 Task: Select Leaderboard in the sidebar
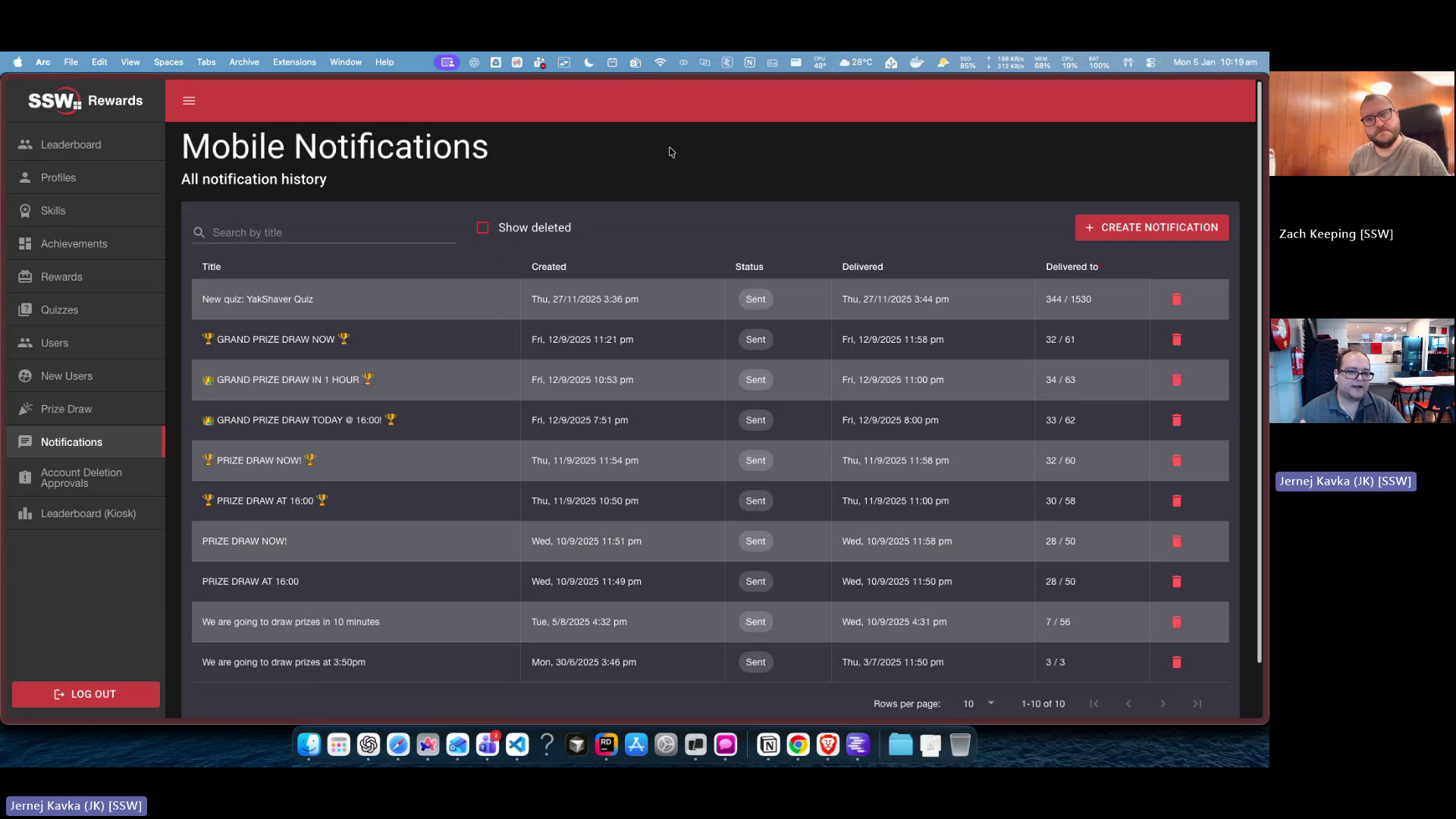71,144
